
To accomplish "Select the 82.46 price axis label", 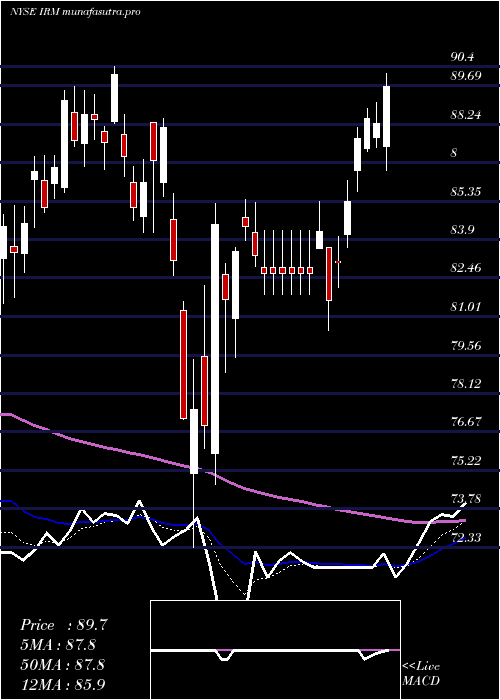I will 466,268.
